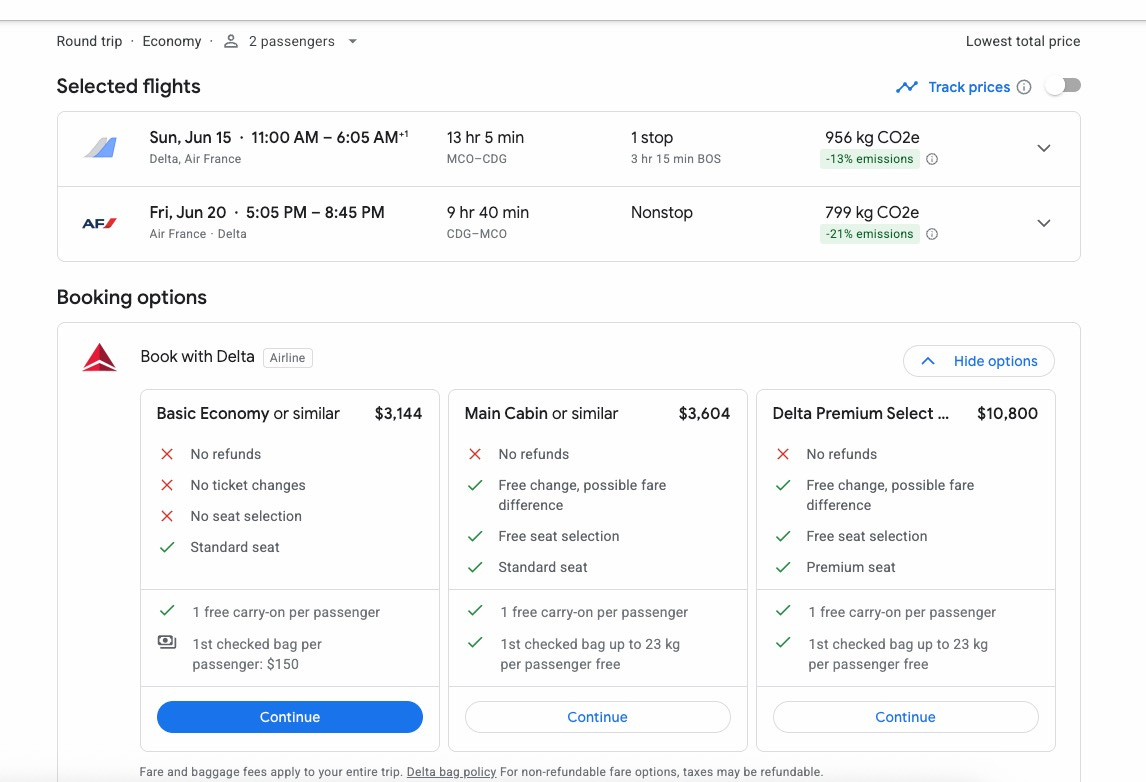Click the 9 hr 40 min duration
Viewport: 1146px width, 782px height.
click(x=487, y=213)
